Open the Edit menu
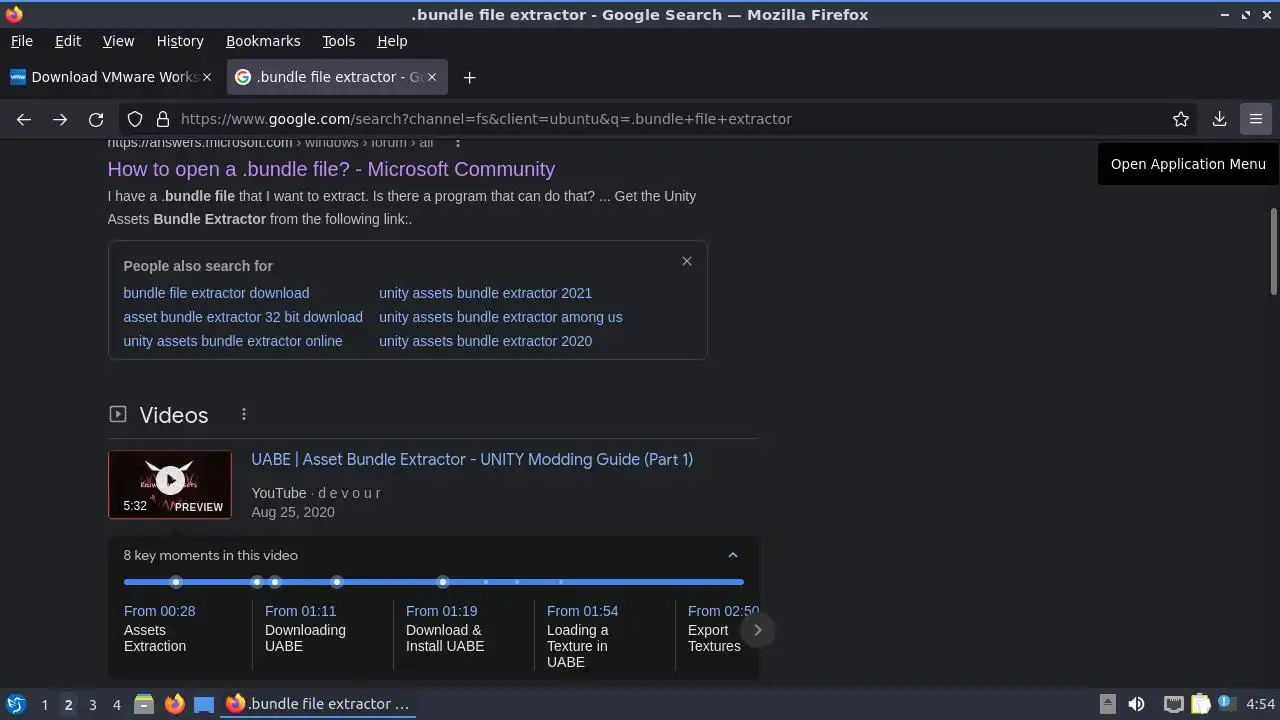Image resolution: width=1280 pixels, height=720 pixels. click(68, 41)
